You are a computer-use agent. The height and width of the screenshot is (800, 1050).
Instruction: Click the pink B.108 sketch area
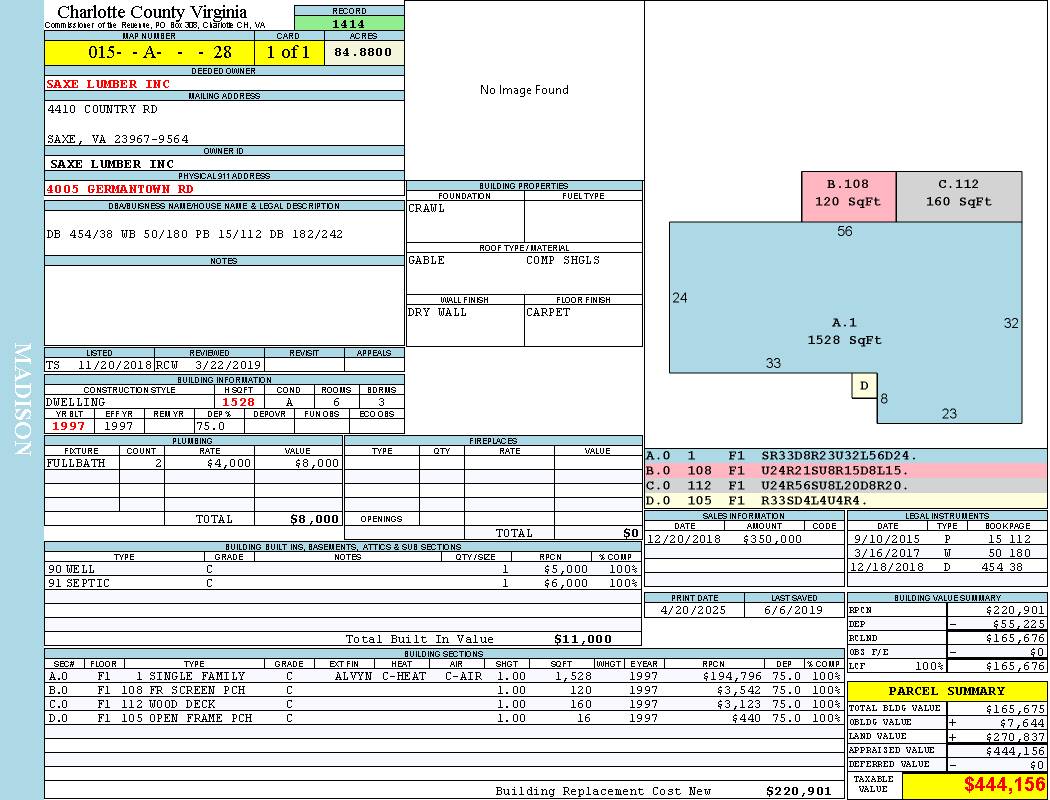[848, 196]
